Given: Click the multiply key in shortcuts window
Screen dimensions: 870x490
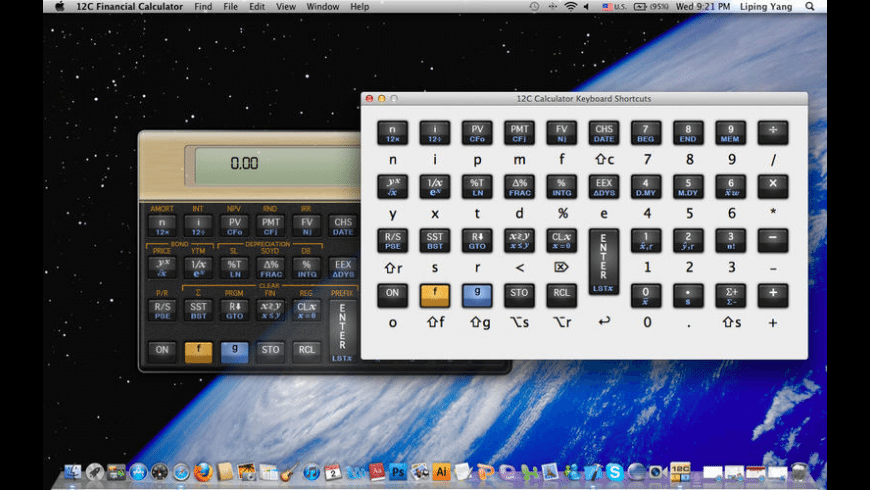Looking at the screenshot, I should coord(773,186).
